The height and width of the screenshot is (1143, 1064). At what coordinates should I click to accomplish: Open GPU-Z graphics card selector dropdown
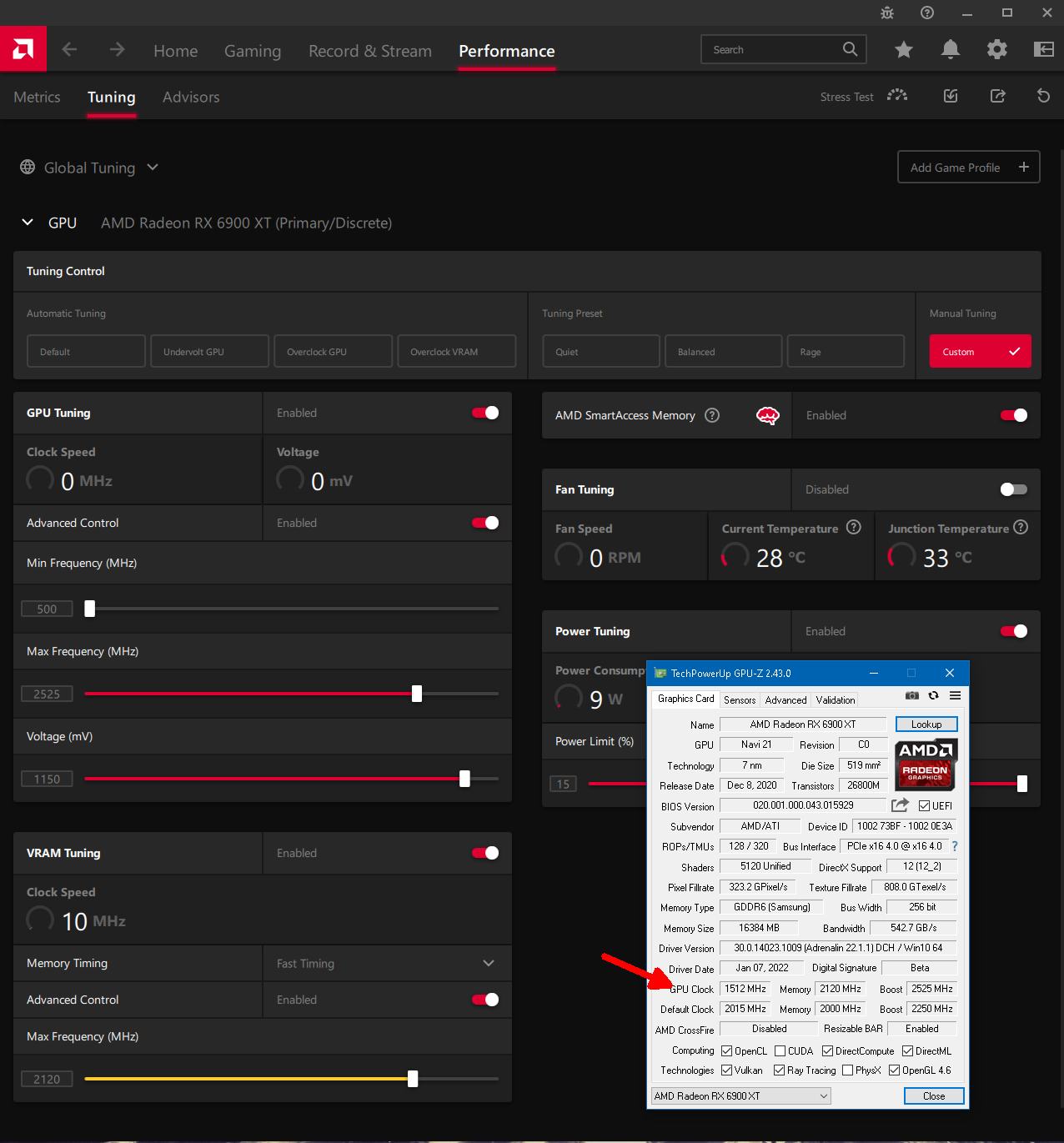tap(741, 1096)
